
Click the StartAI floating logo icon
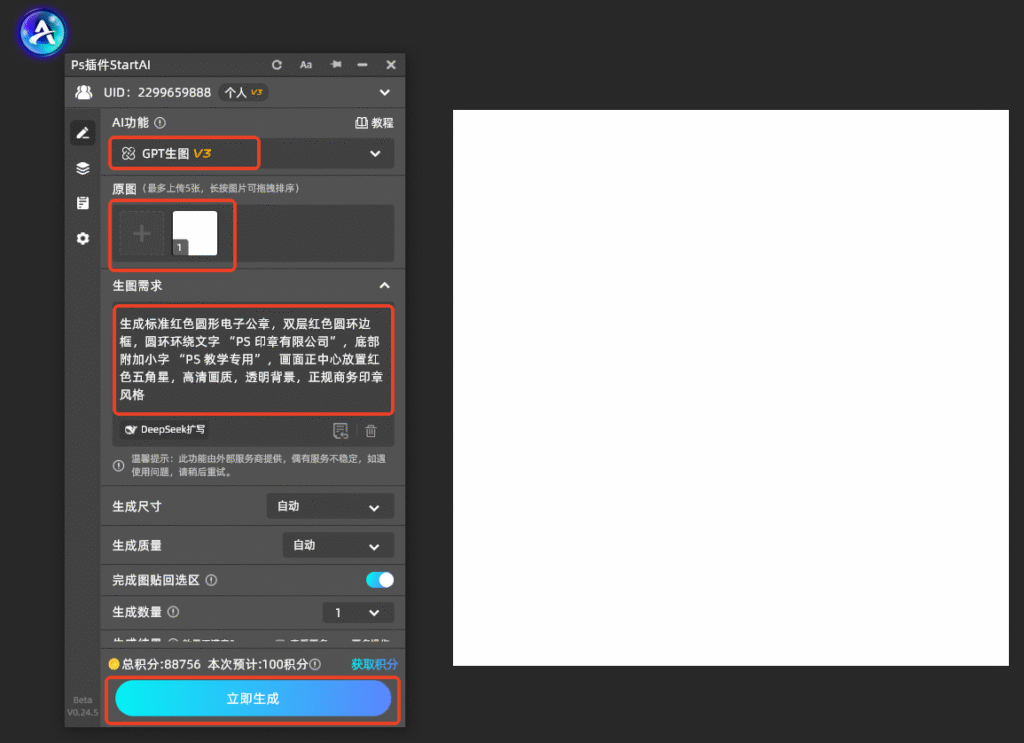42,32
